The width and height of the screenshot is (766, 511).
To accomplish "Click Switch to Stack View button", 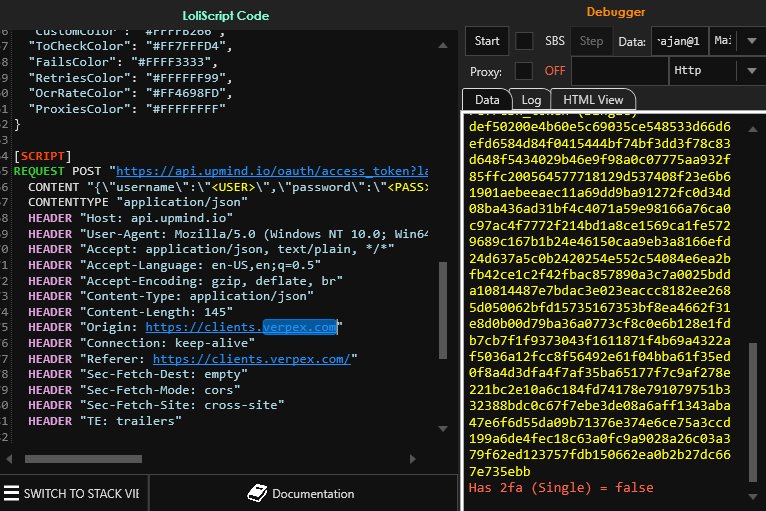I will pos(73,493).
